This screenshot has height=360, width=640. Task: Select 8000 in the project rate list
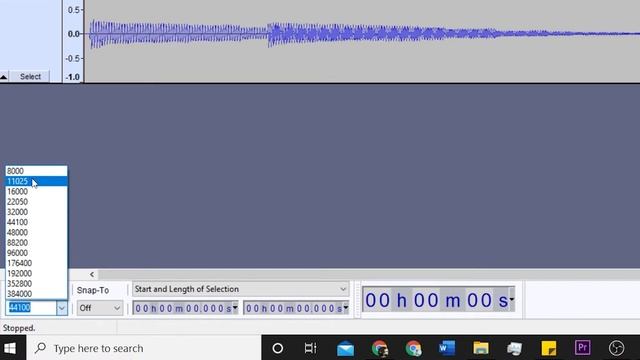pos(36,171)
